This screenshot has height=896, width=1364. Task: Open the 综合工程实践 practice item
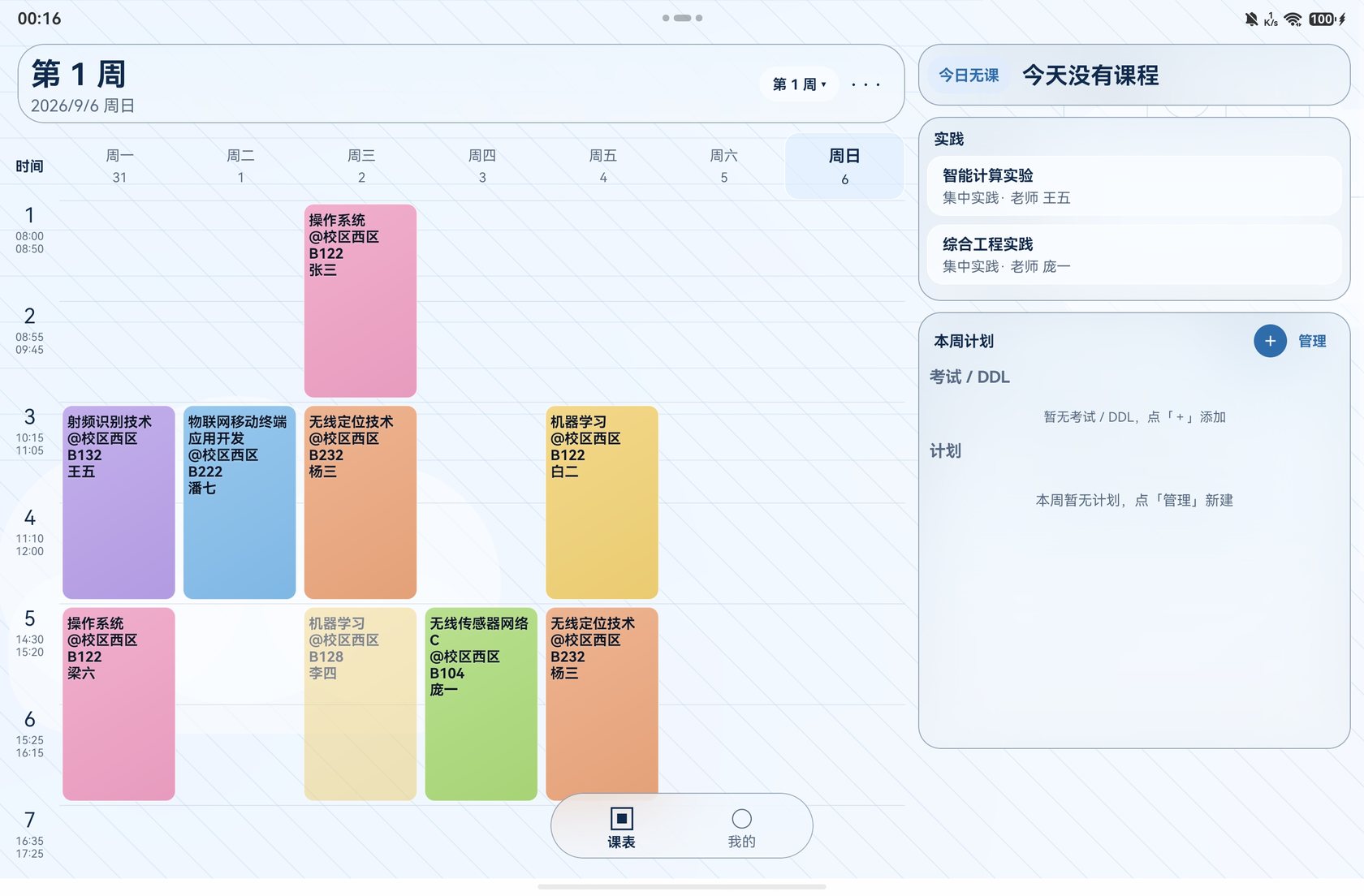click(x=1134, y=255)
